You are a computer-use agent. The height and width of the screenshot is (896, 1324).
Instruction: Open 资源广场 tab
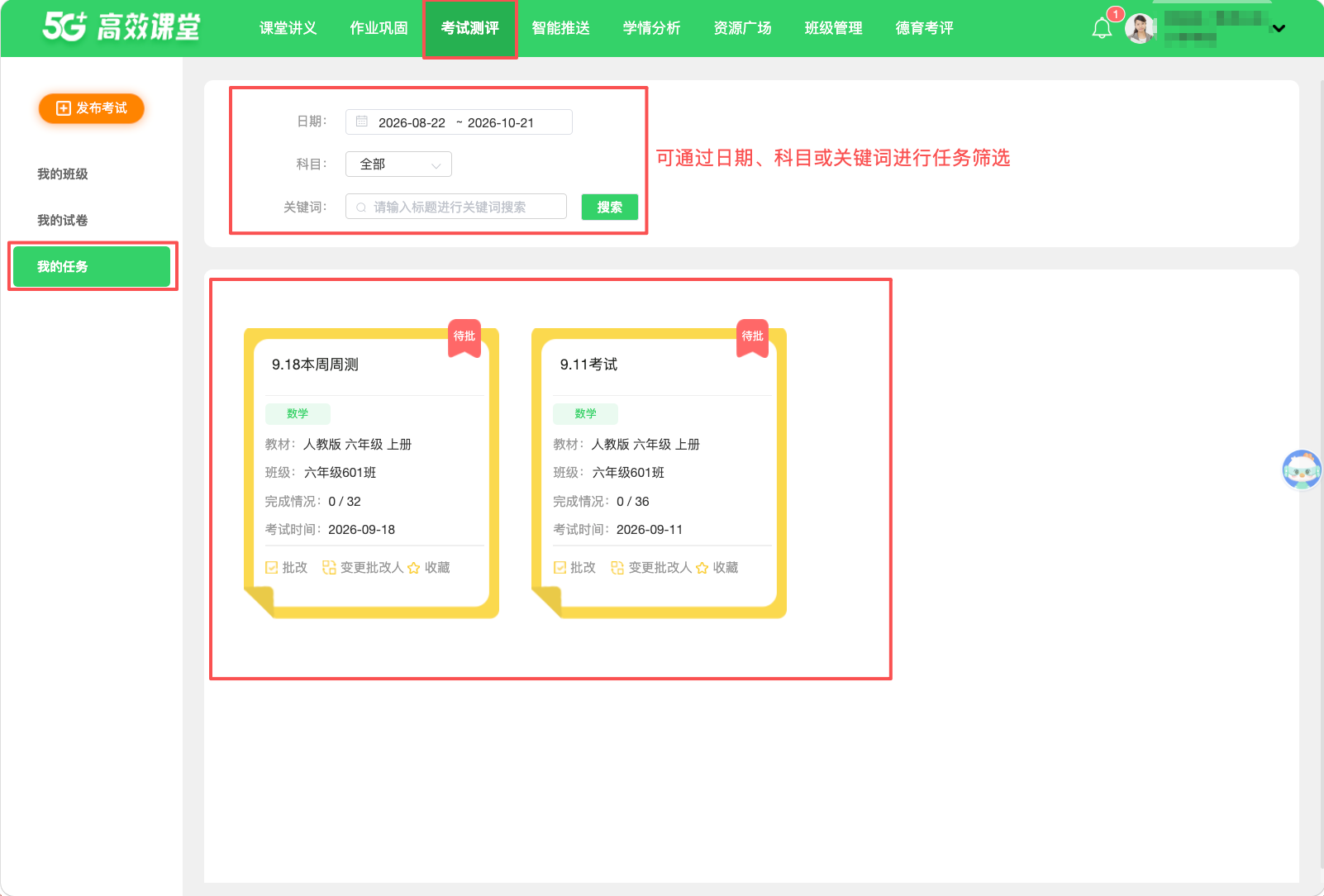(743, 28)
